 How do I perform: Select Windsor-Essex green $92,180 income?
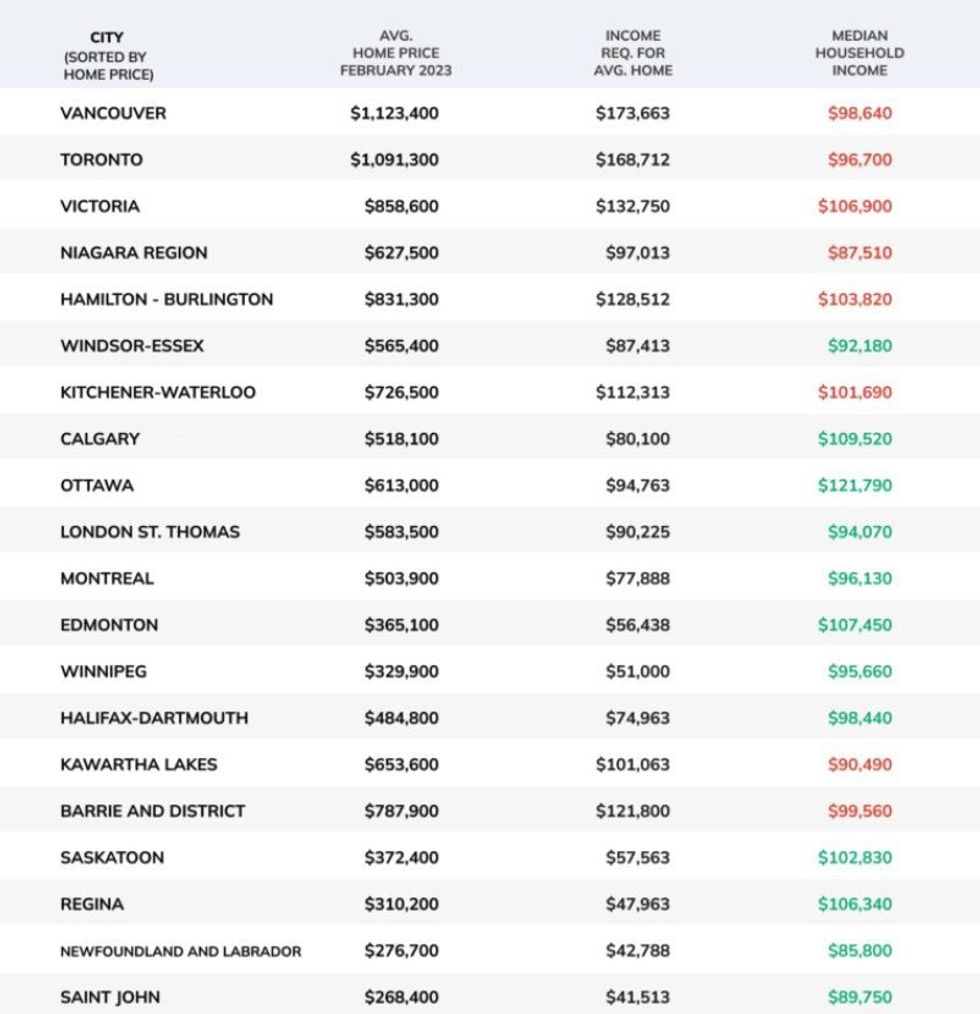[x=860, y=346]
